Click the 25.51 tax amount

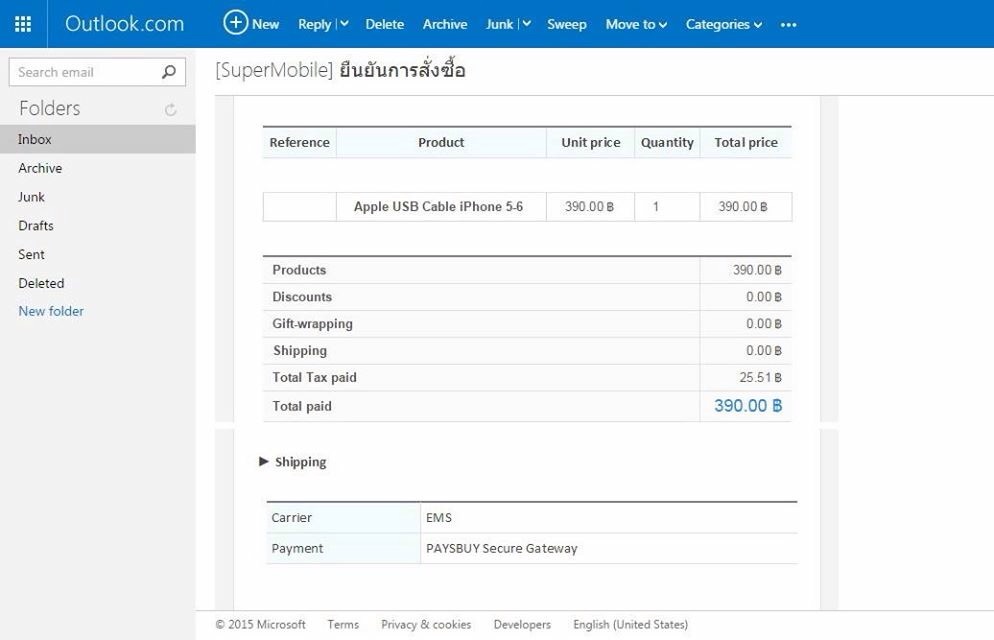pos(760,378)
